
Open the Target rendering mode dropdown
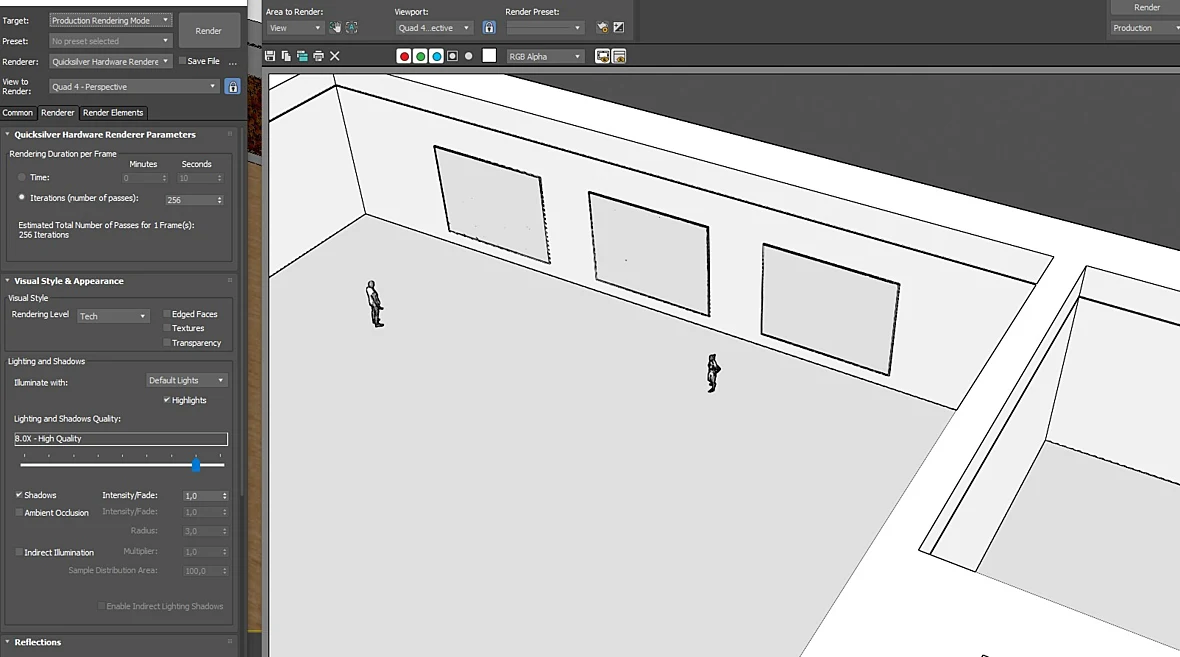(x=111, y=20)
